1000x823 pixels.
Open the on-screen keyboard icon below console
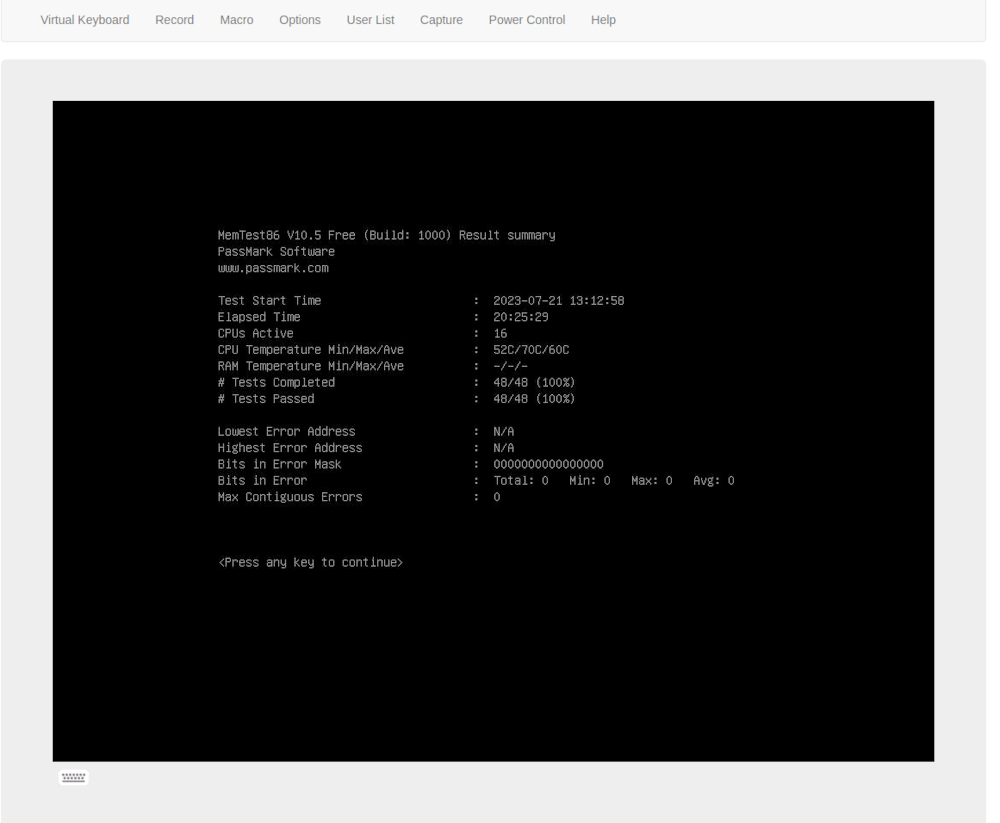click(x=73, y=777)
